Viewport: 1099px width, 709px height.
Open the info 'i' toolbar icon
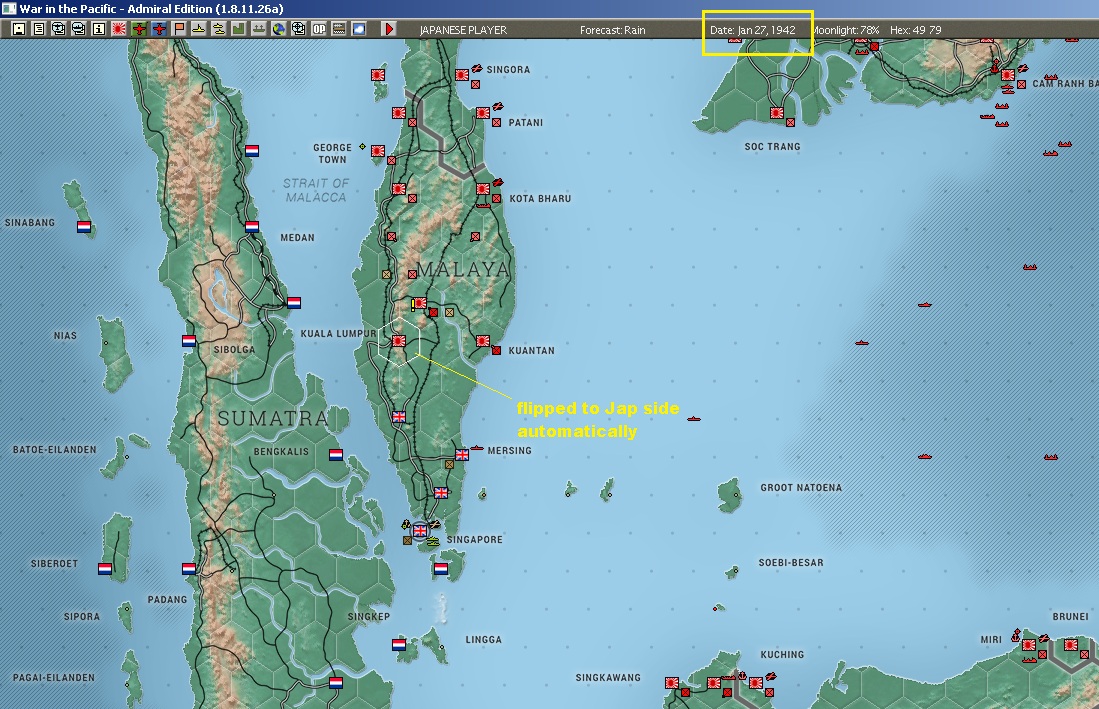click(x=99, y=29)
